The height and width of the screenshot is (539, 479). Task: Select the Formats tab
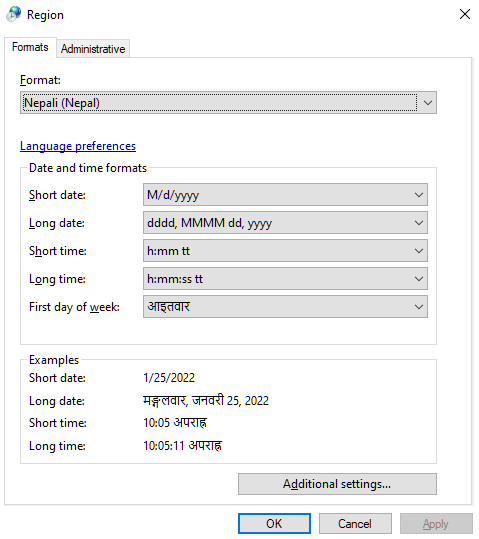coord(30,47)
